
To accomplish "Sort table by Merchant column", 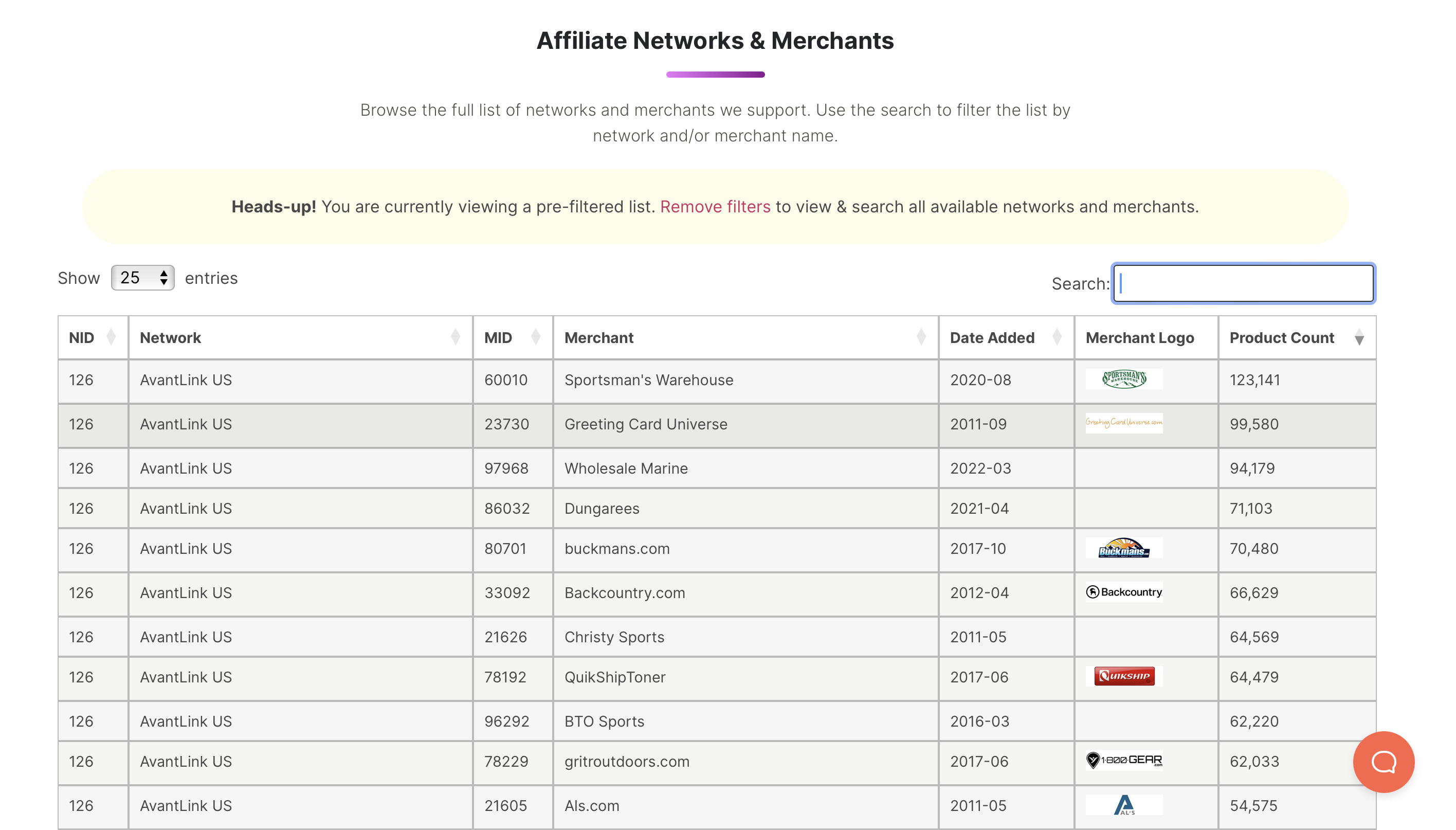I will pos(745,337).
